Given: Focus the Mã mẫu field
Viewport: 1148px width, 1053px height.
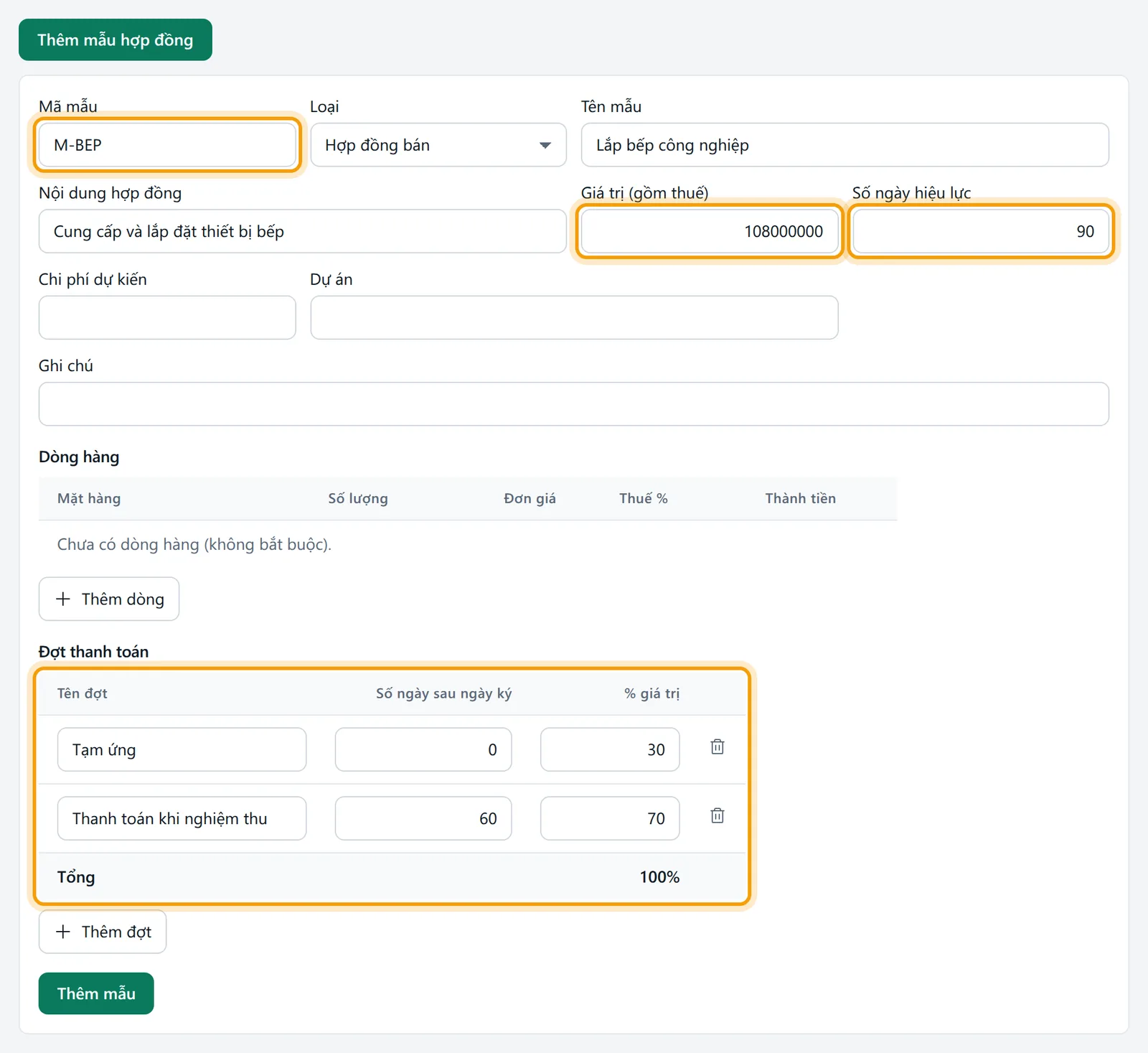Looking at the screenshot, I should [167, 145].
